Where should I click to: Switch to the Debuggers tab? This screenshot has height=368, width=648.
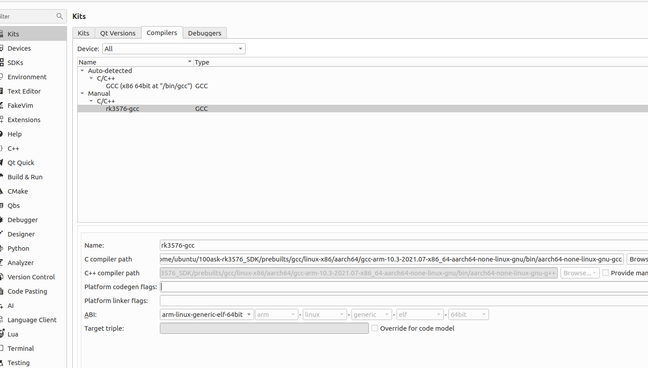205,33
